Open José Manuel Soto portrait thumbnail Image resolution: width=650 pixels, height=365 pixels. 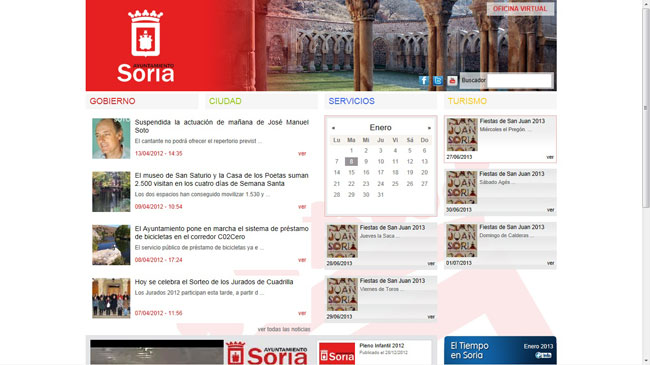[x=111, y=139]
